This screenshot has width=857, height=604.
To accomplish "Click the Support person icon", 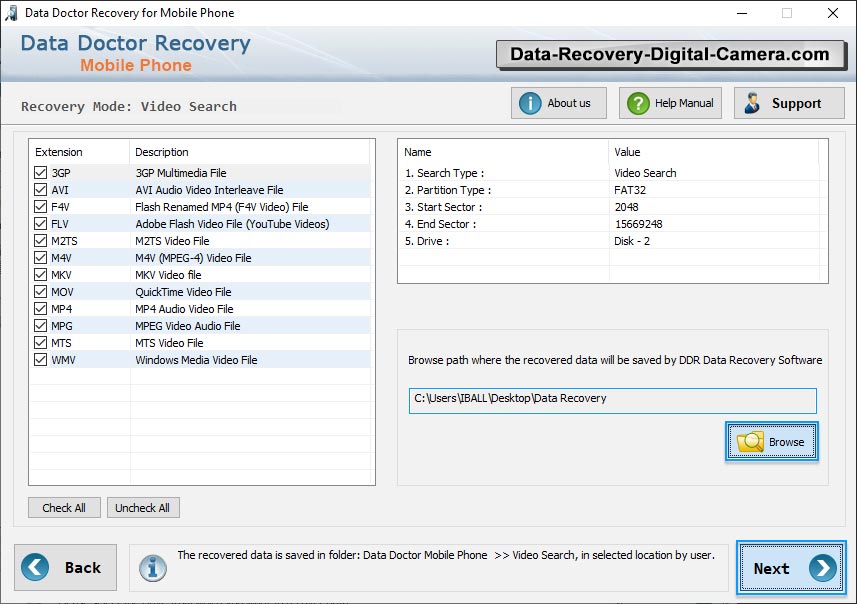I will 752,103.
